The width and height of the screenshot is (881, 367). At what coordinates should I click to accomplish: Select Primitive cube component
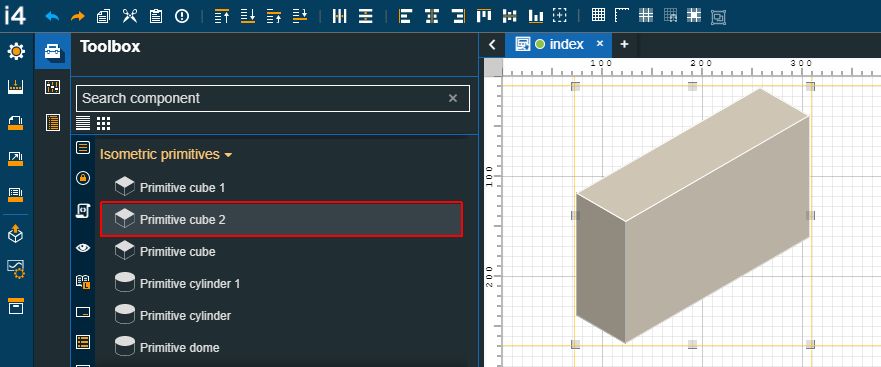(281, 251)
